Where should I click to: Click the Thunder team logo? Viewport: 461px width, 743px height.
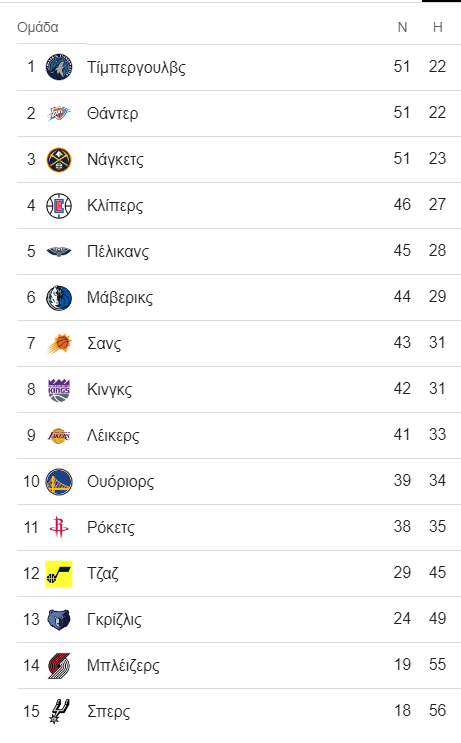tap(59, 113)
